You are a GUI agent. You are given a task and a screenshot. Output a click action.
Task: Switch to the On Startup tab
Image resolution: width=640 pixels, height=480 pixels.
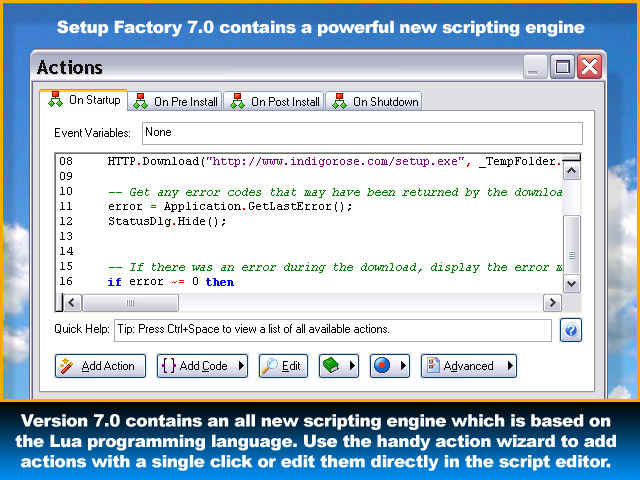coord(84,100)
